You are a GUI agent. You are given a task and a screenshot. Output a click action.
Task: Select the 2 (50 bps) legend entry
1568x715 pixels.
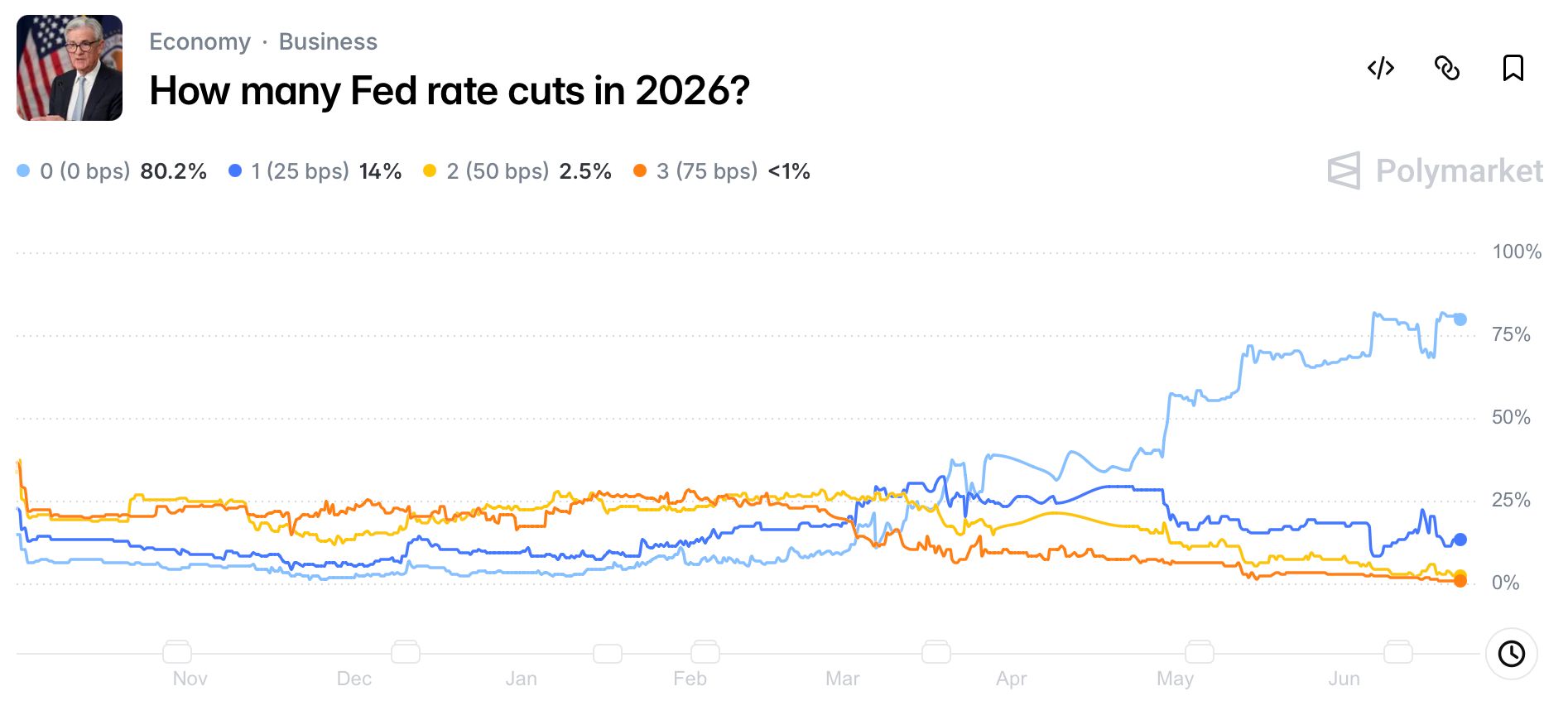point(517,171)
